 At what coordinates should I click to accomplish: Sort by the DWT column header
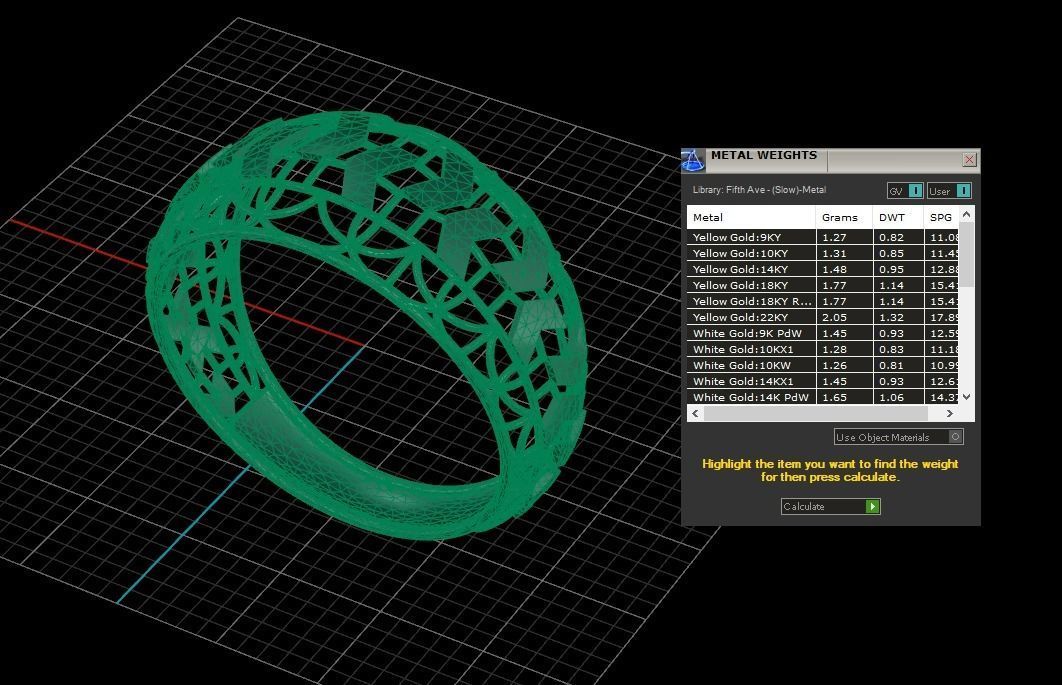(898, 217)
